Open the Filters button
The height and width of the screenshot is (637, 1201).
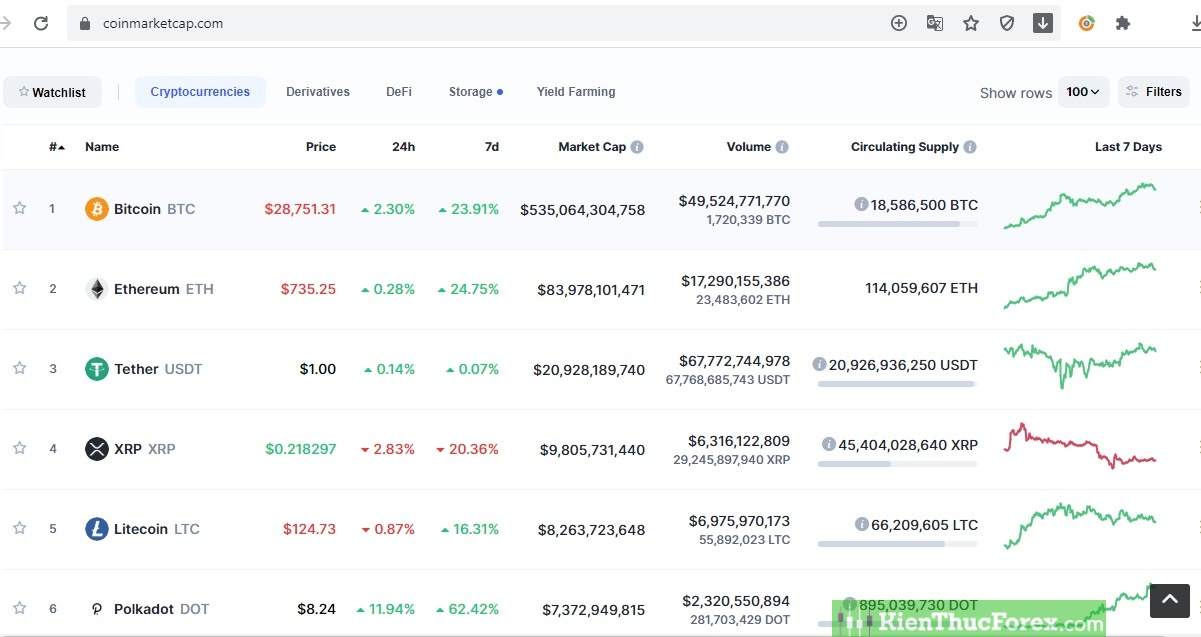coord(1154,92)
